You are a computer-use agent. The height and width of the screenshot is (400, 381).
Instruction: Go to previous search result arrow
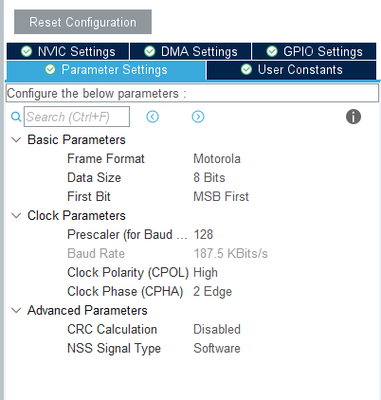pyautogui.click(x=153, y=117)
